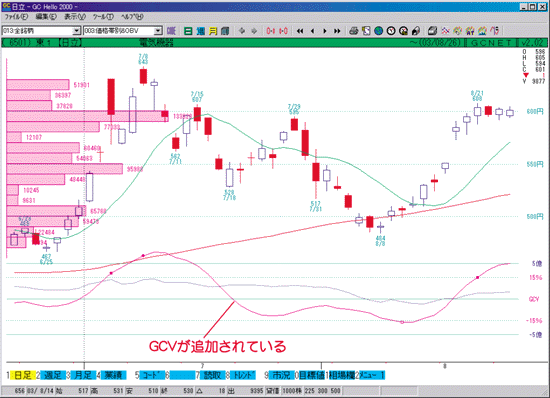Expand the 013:全銘柄 dropdown arrow

76,31
